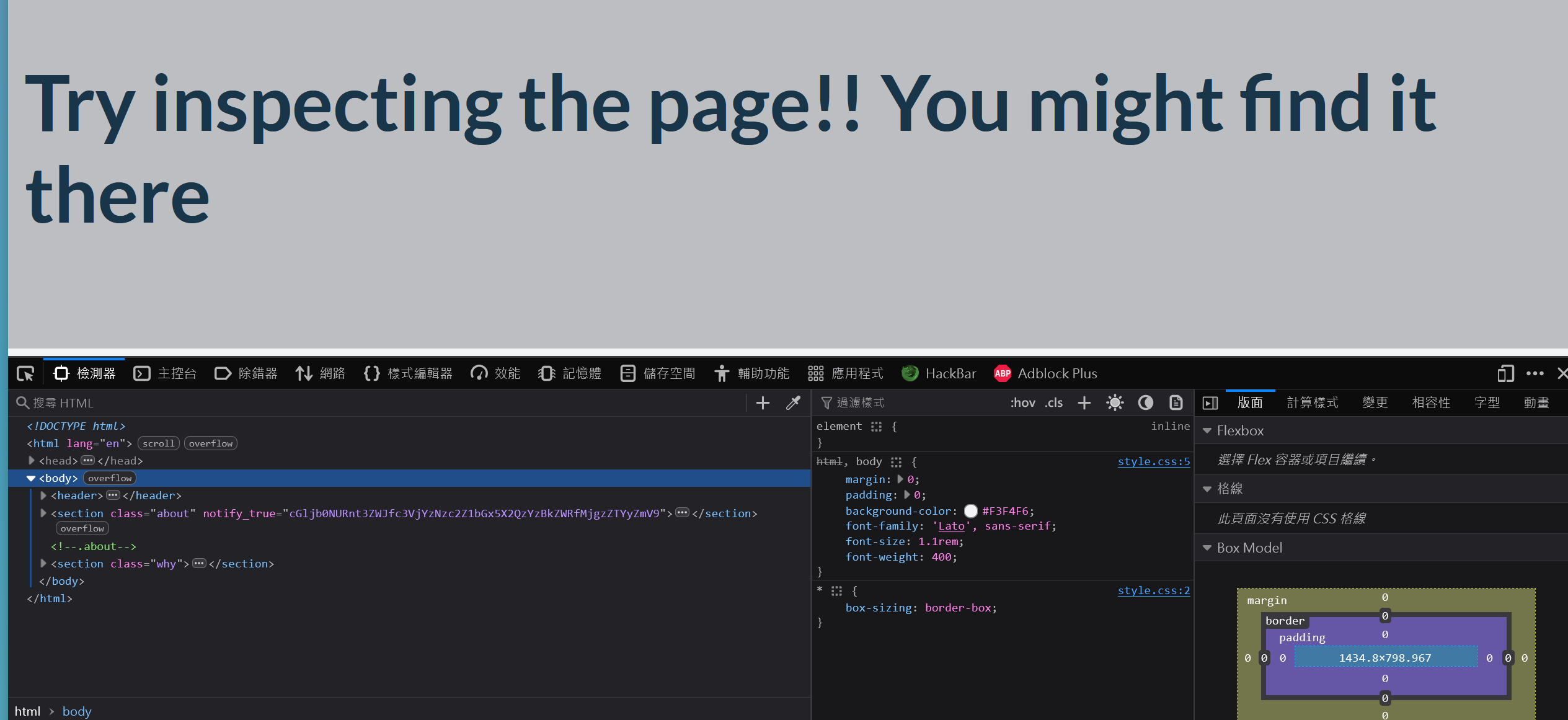Create a new node with the + icon
Viewport: 1568px width, 720px height.
tap(762, 402)
